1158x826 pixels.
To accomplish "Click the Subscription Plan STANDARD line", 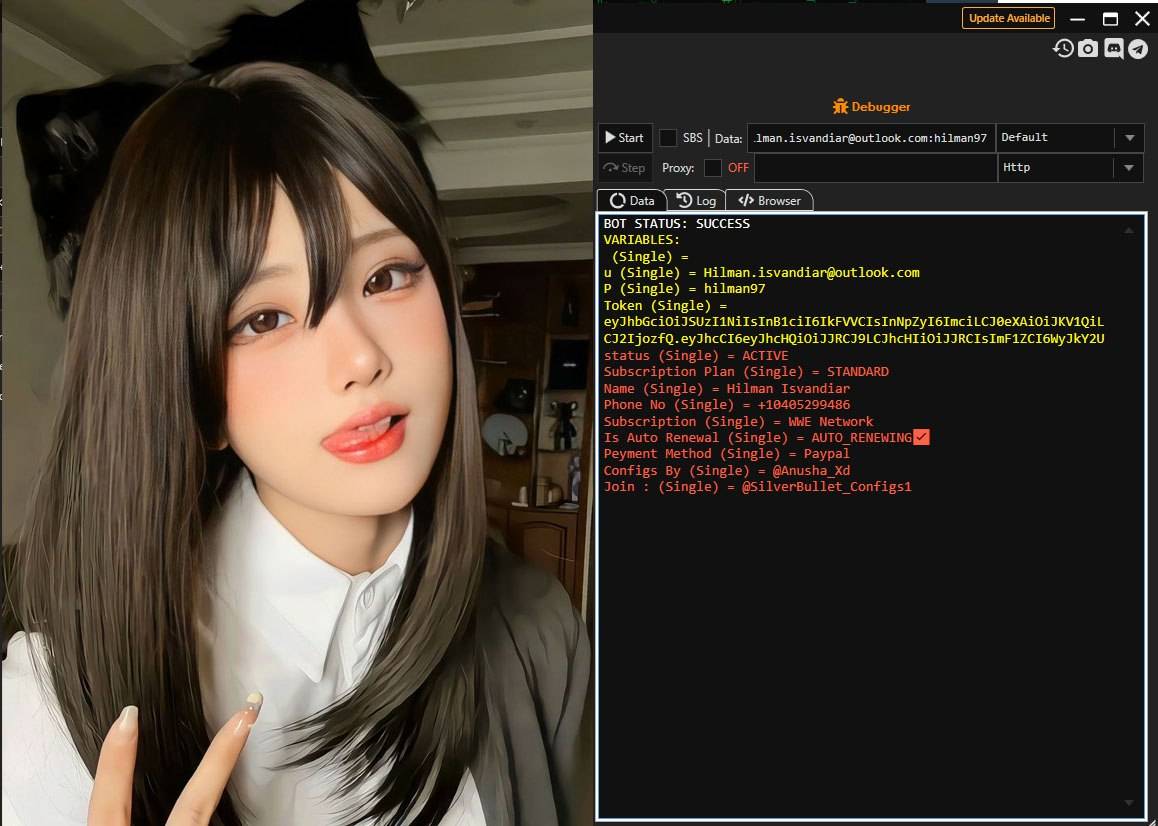I will [746, 372].
